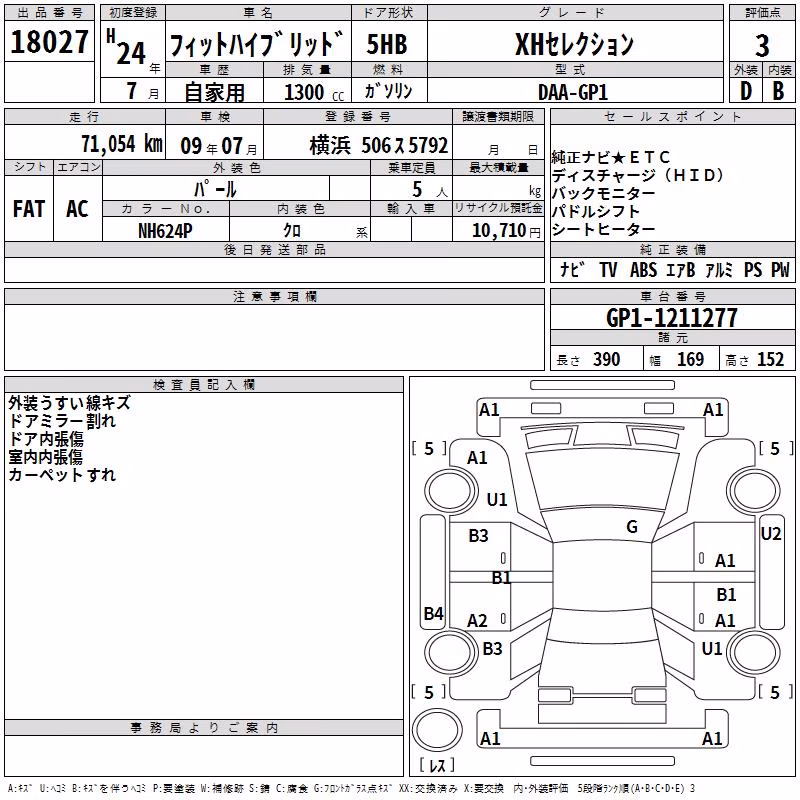Select windshield damage mark G
This screenshot has height=800, width=800.
632,527
